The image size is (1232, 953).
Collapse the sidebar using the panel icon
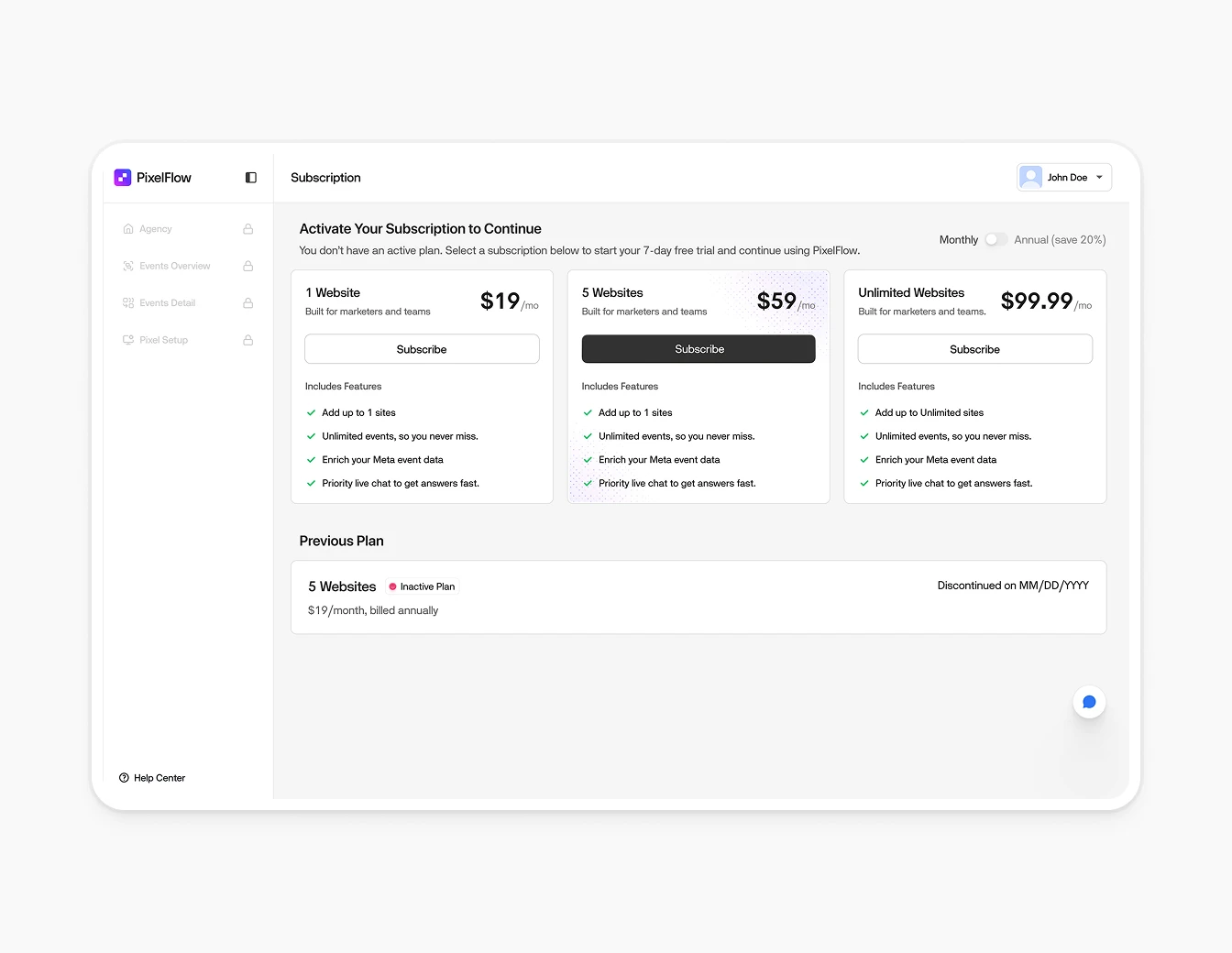coord(250,177)
